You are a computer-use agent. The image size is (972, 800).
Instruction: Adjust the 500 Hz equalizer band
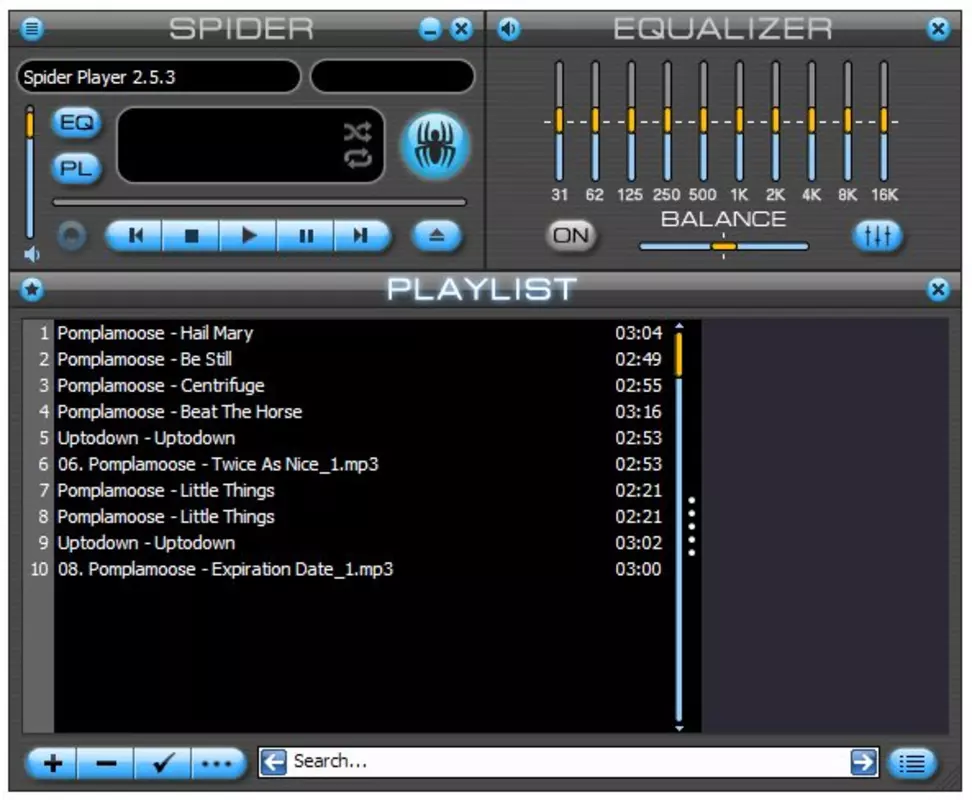pyautogui.click(x=703, y=121)
